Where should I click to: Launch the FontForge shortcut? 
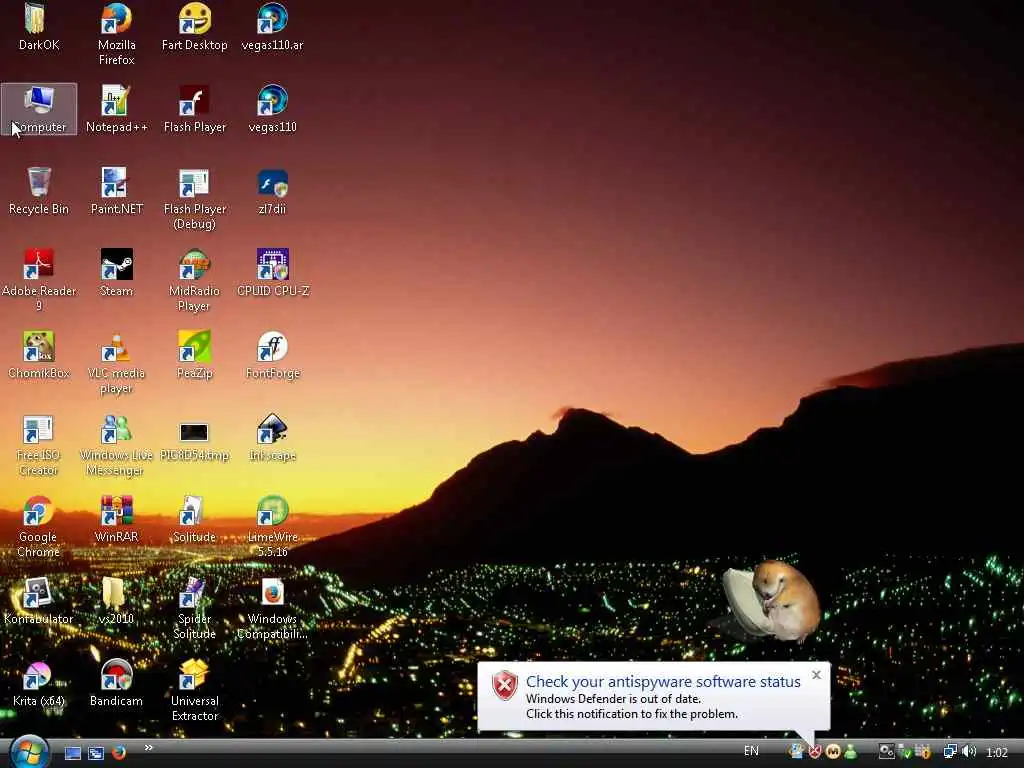272,355
